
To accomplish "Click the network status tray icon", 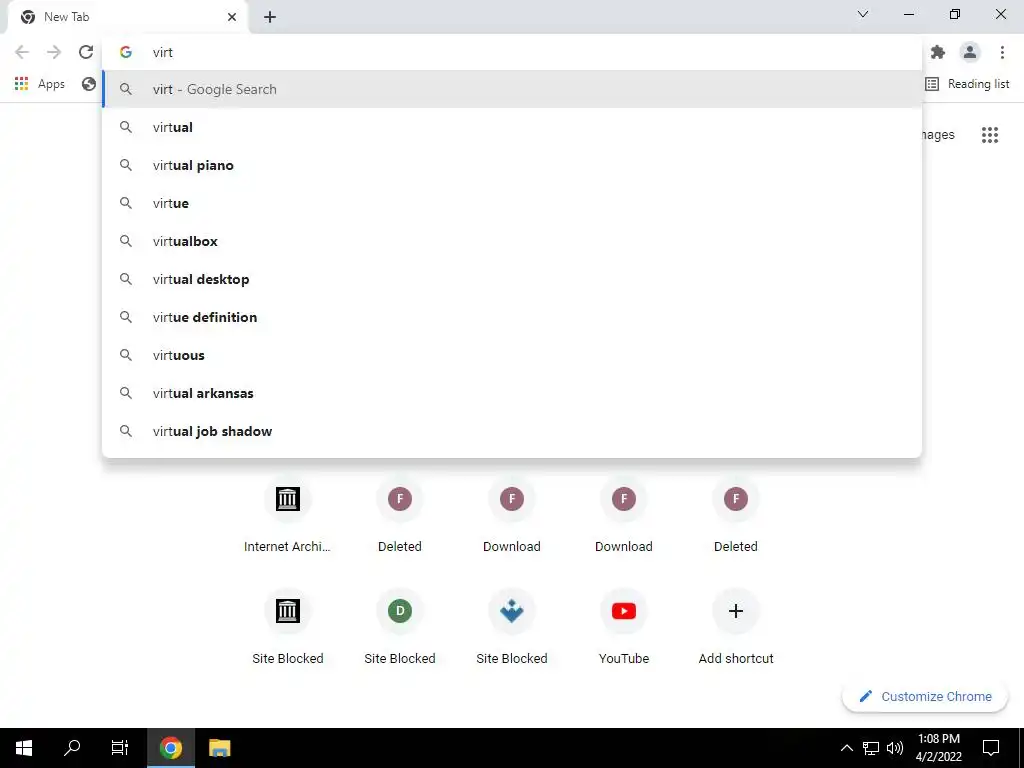I will pyautogui.click(x=871, y=748).
